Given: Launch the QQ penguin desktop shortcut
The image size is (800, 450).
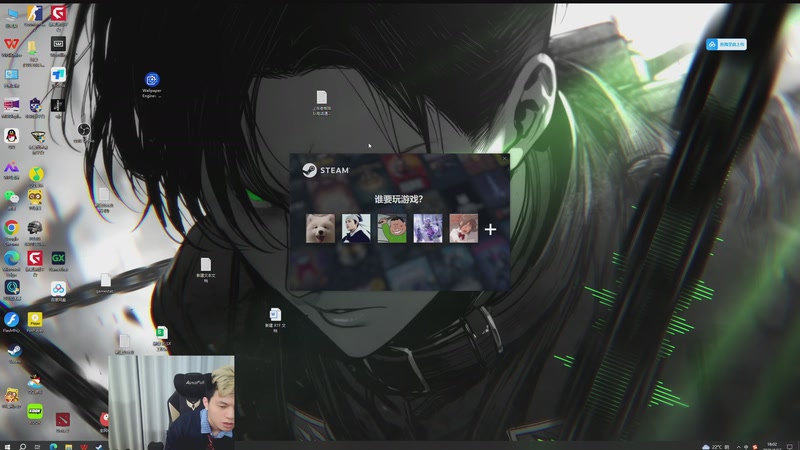Looking at the screenshot, I should tap(11, 139).
